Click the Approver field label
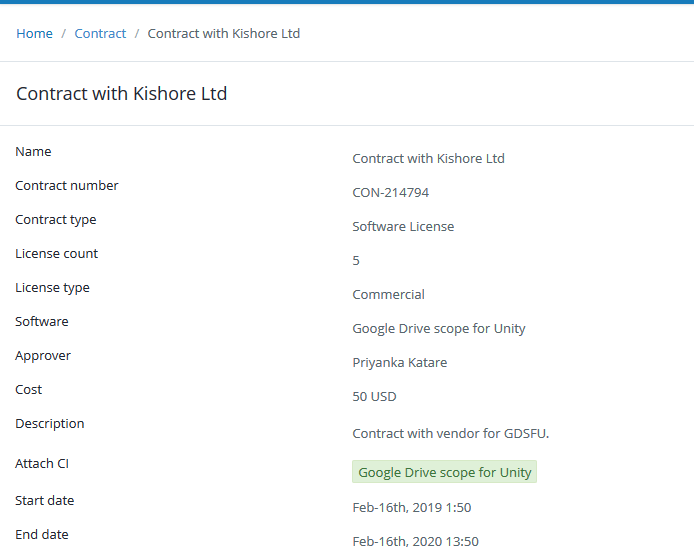This screenshot has height=558, width=694. [43, 356]
